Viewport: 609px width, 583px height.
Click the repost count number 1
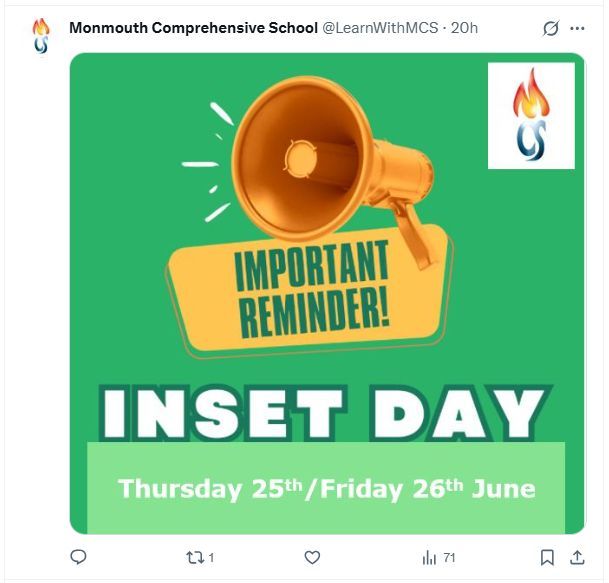coord(211,558)
